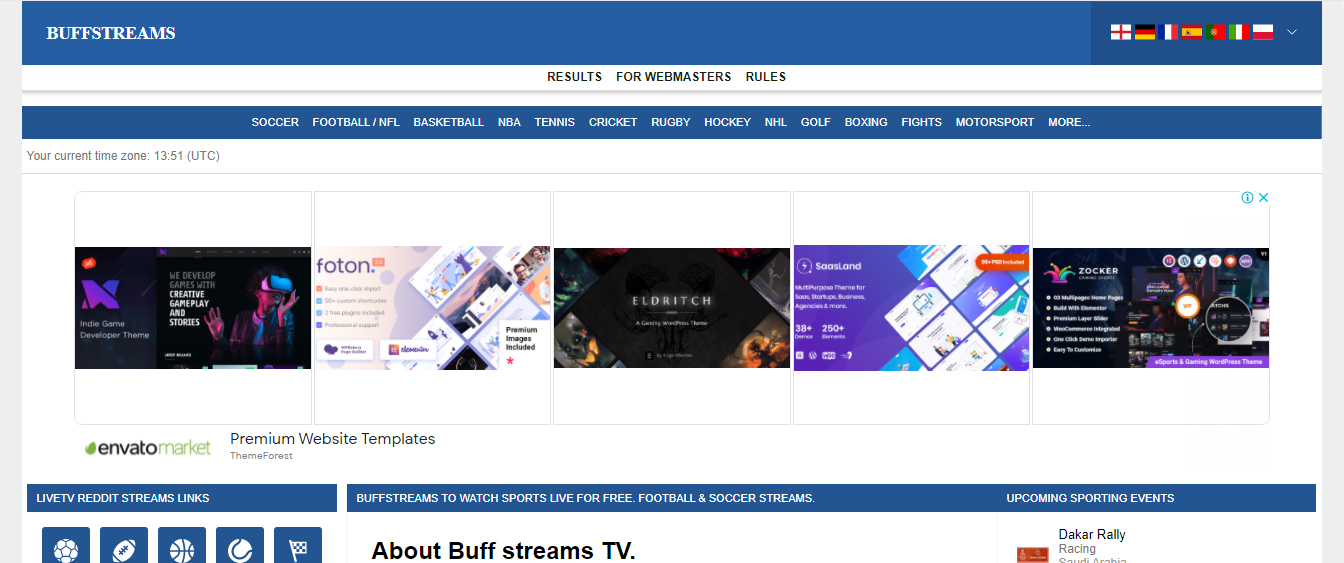Select HOCKEY menu item
The width and height of the screenshot is (1344, 563).
click(x=728, y=122)
